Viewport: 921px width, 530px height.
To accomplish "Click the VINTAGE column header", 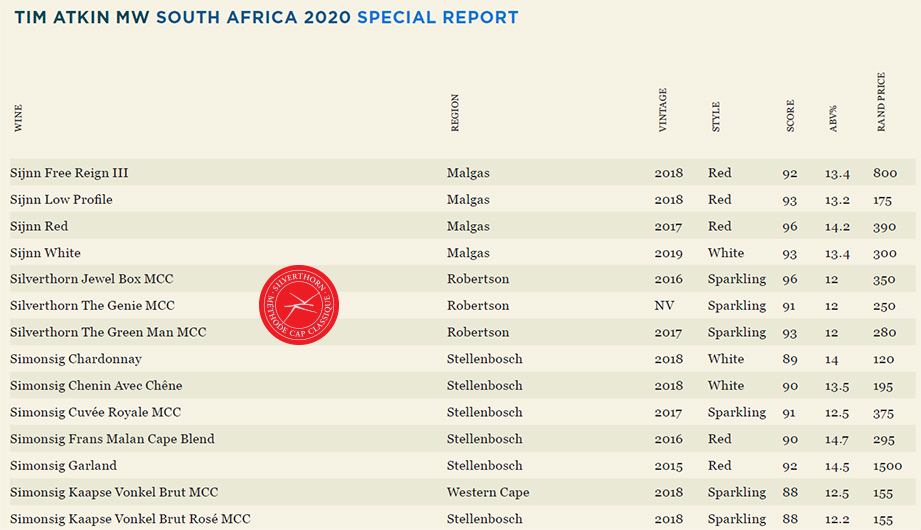I will [663, 110].
